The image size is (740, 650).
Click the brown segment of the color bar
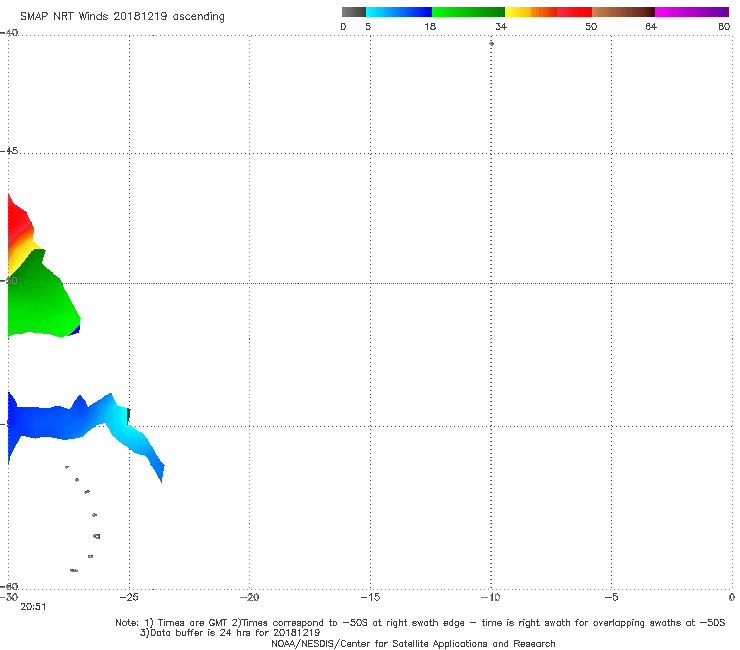coord(623,12)
